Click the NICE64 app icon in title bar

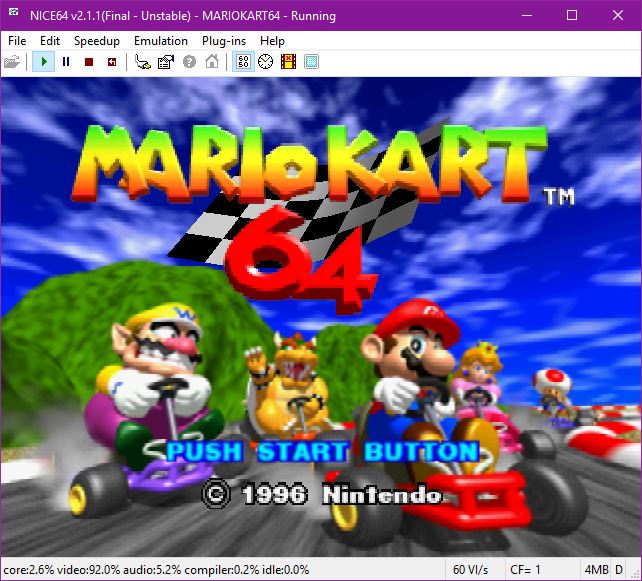(14, 13)
